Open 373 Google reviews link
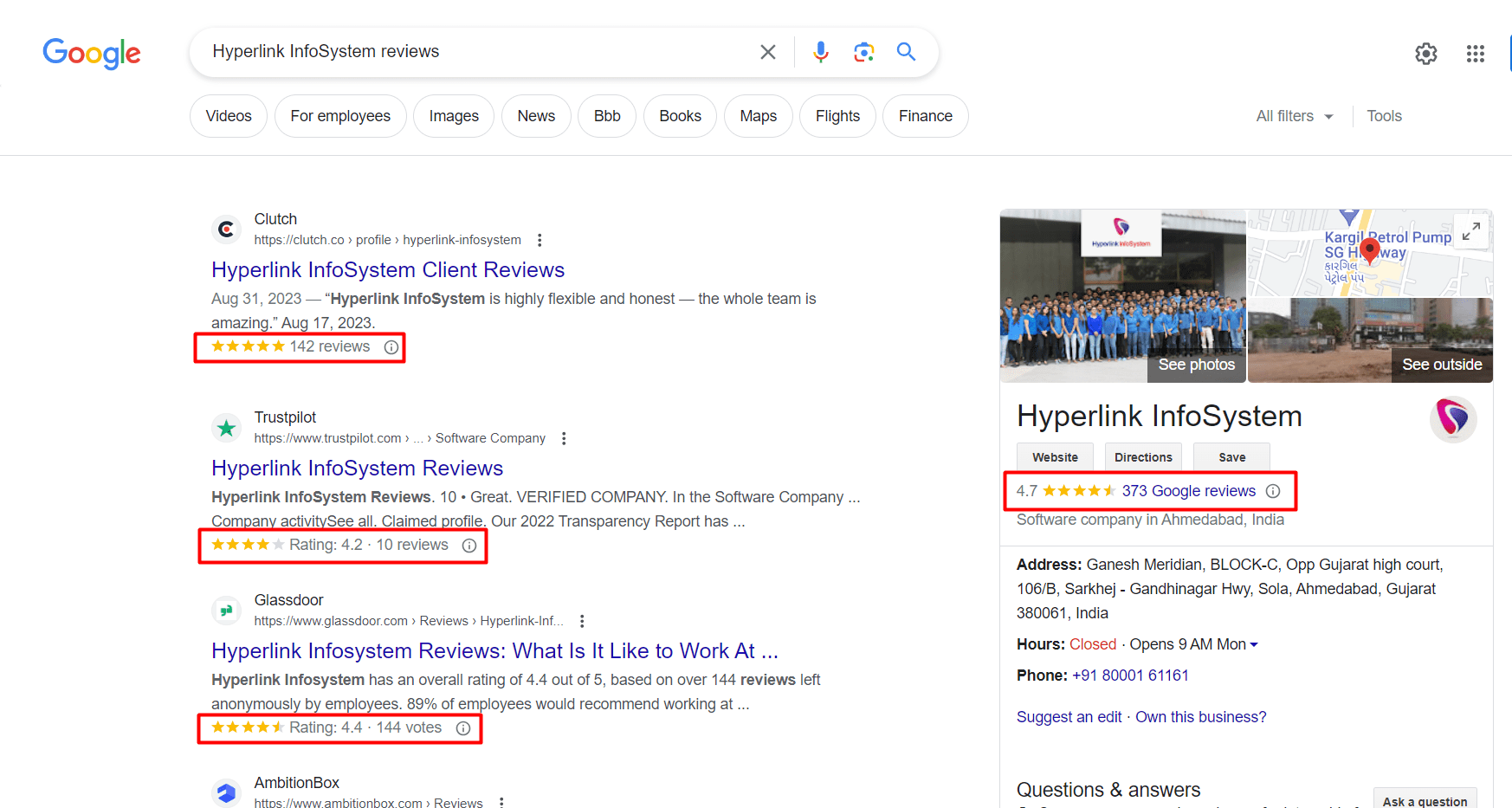The width and height of the screenshot is (1512, 808). coord(1188,491)
